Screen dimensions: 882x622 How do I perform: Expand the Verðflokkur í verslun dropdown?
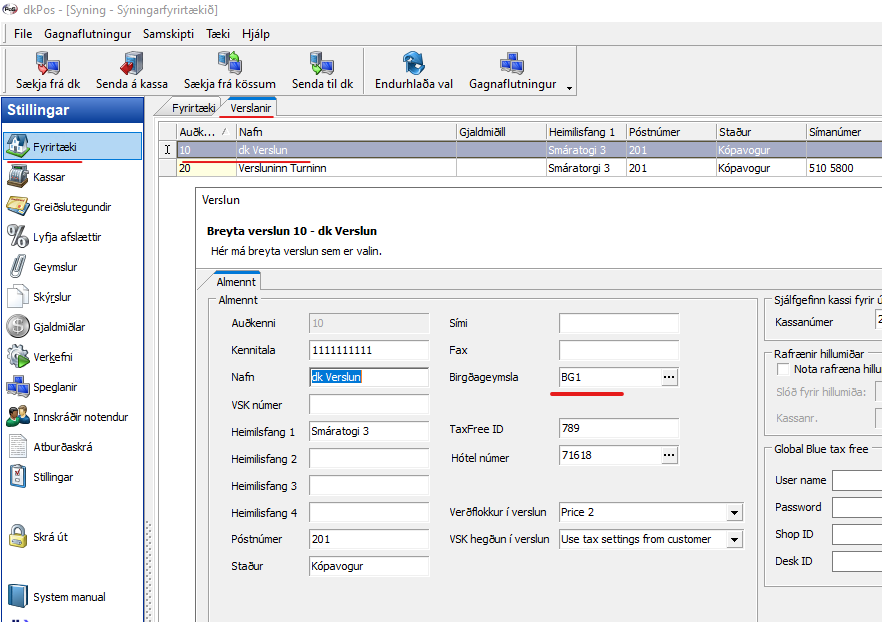pyautogui.click(x=735, y=512)
